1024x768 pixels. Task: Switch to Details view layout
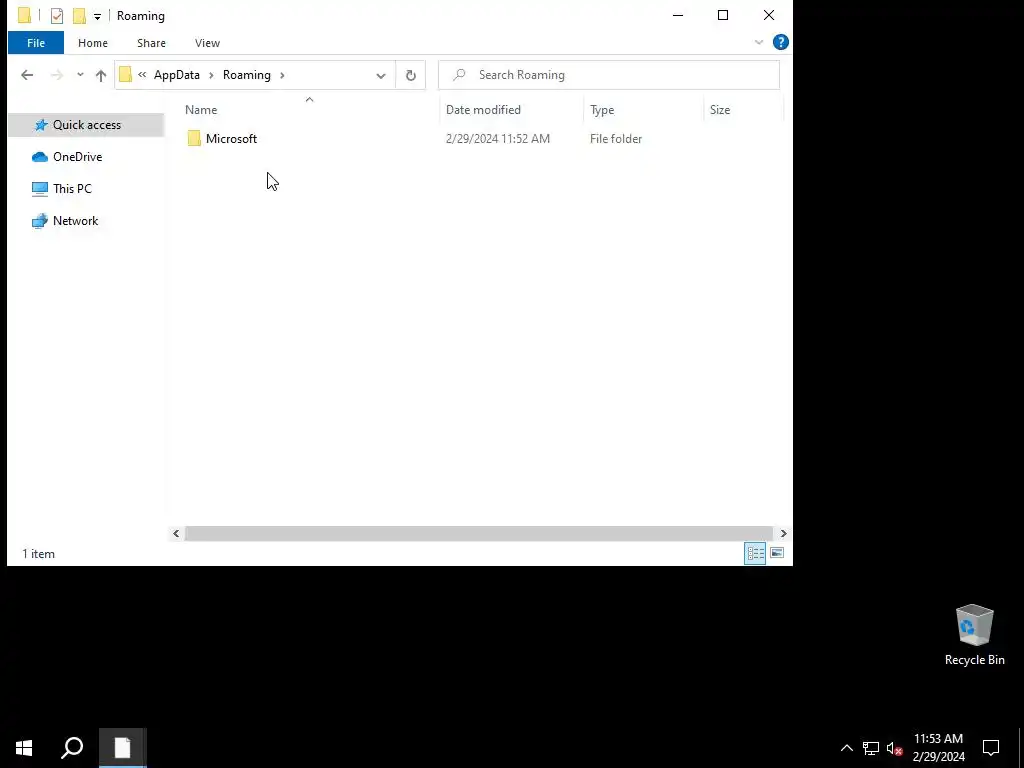[756, 553]
